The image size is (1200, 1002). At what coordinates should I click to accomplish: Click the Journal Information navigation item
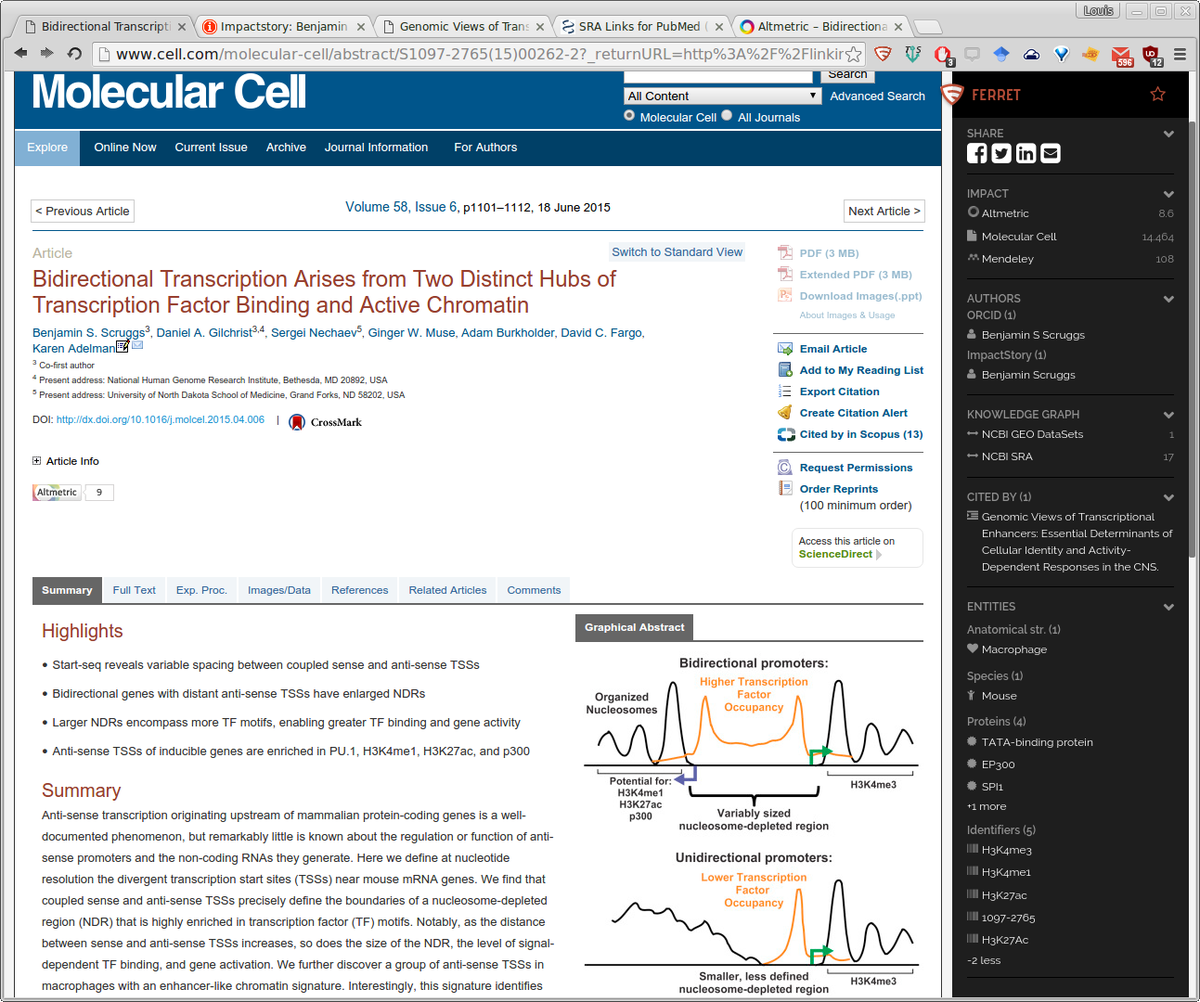[376, 147]
